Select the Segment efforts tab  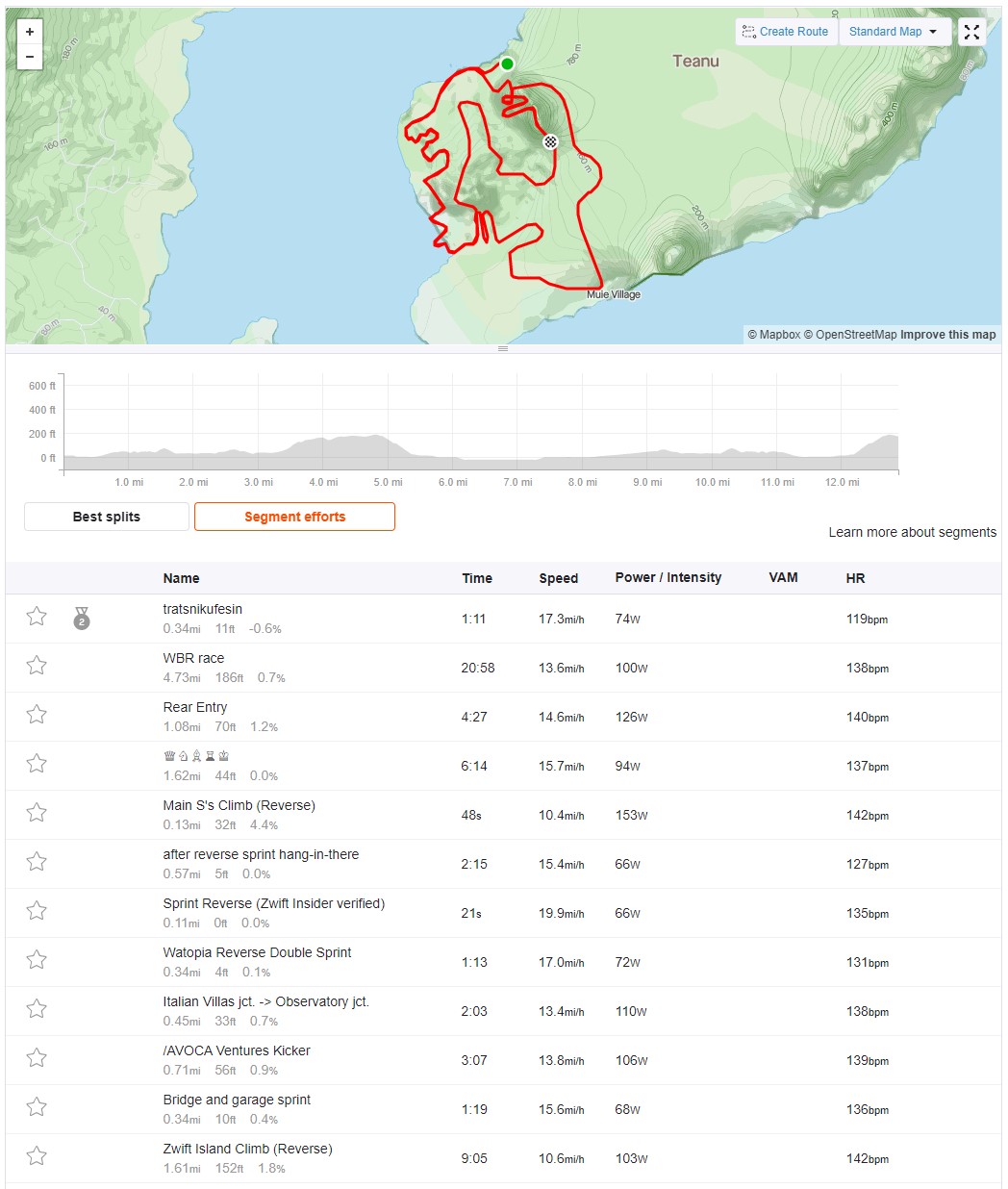[x=294, y=517]
